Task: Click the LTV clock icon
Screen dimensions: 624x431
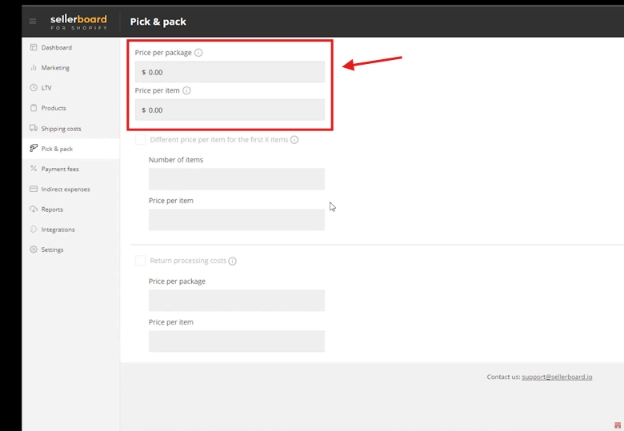Action: [x=34, y=88]
